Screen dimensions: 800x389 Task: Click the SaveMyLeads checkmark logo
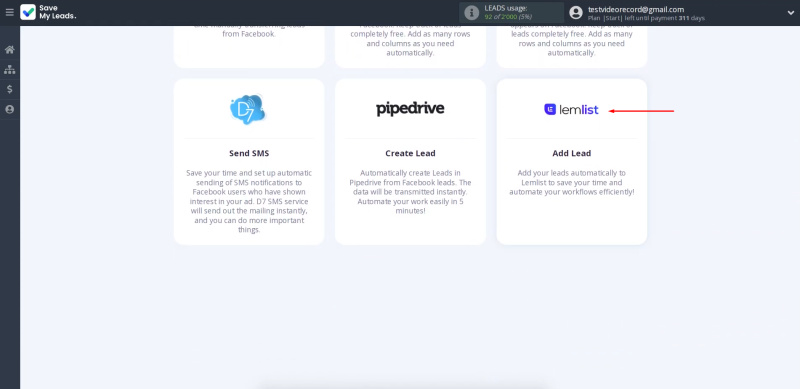click(28, 12)
